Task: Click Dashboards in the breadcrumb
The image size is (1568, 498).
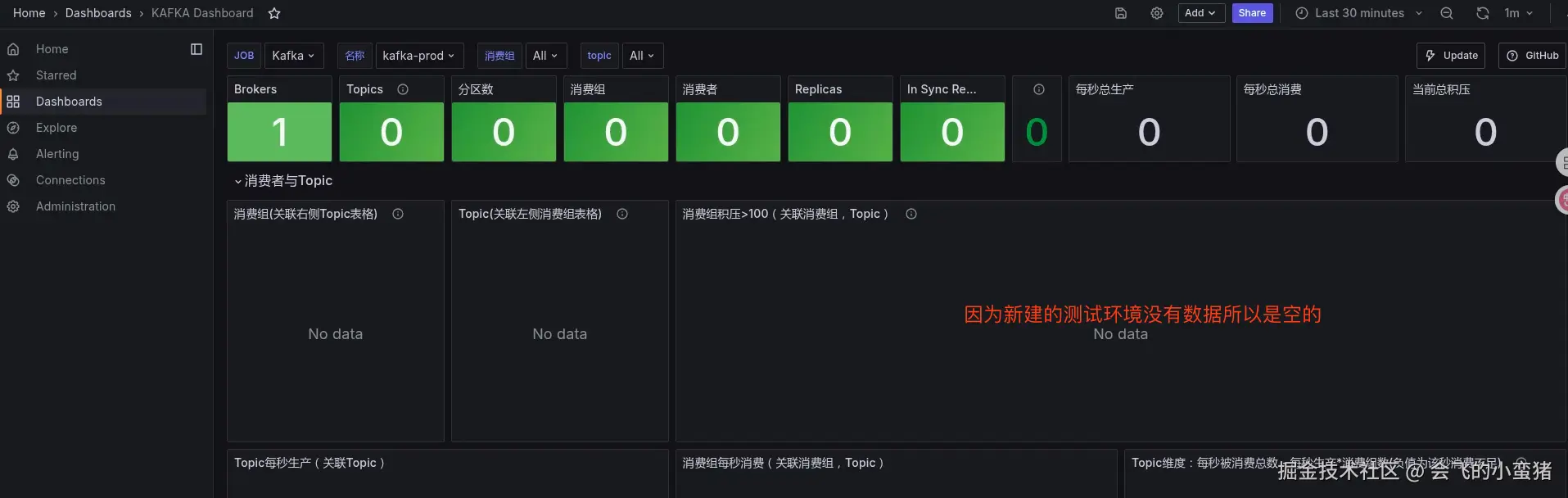Action: click(x=98, y=13)
